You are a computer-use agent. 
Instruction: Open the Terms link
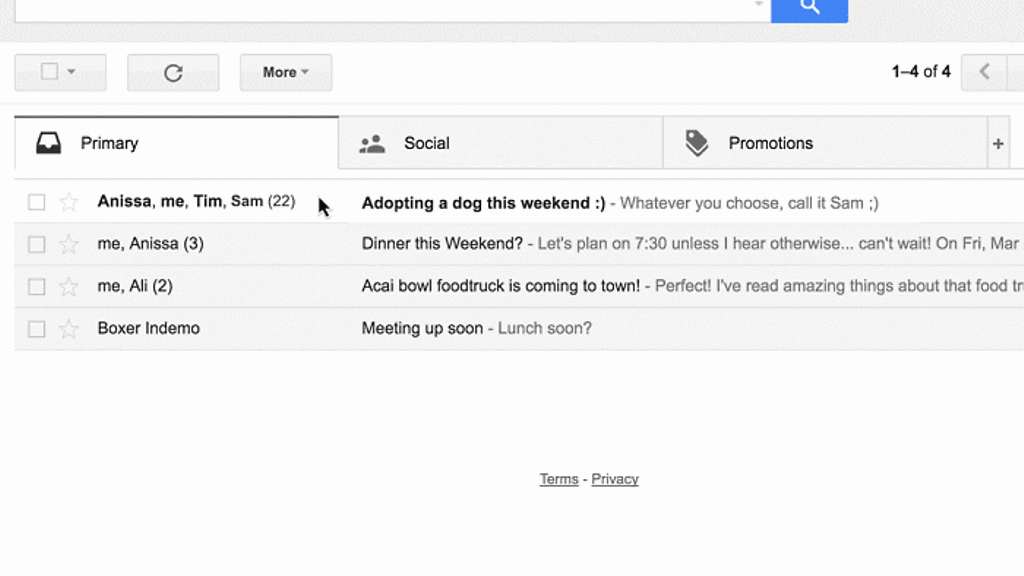pos(559,479)
